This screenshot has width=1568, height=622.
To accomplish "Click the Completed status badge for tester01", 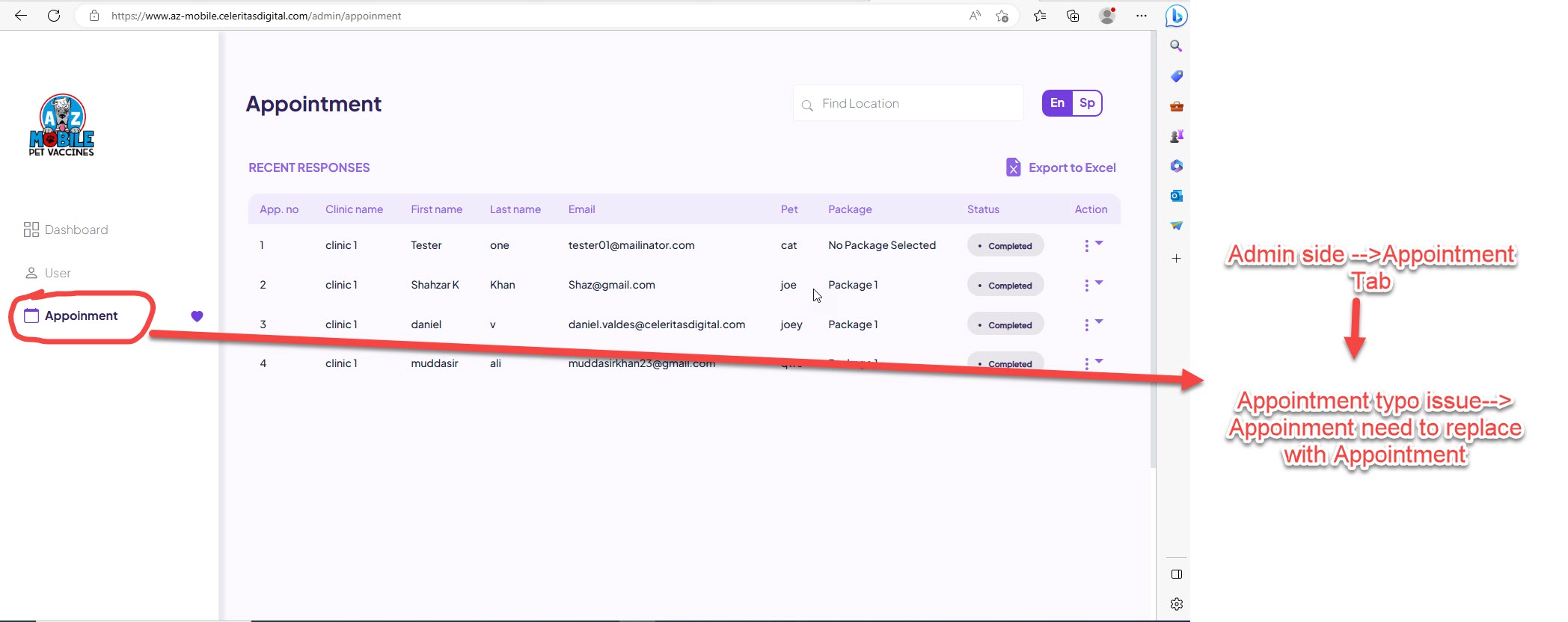I will 1005,245.
